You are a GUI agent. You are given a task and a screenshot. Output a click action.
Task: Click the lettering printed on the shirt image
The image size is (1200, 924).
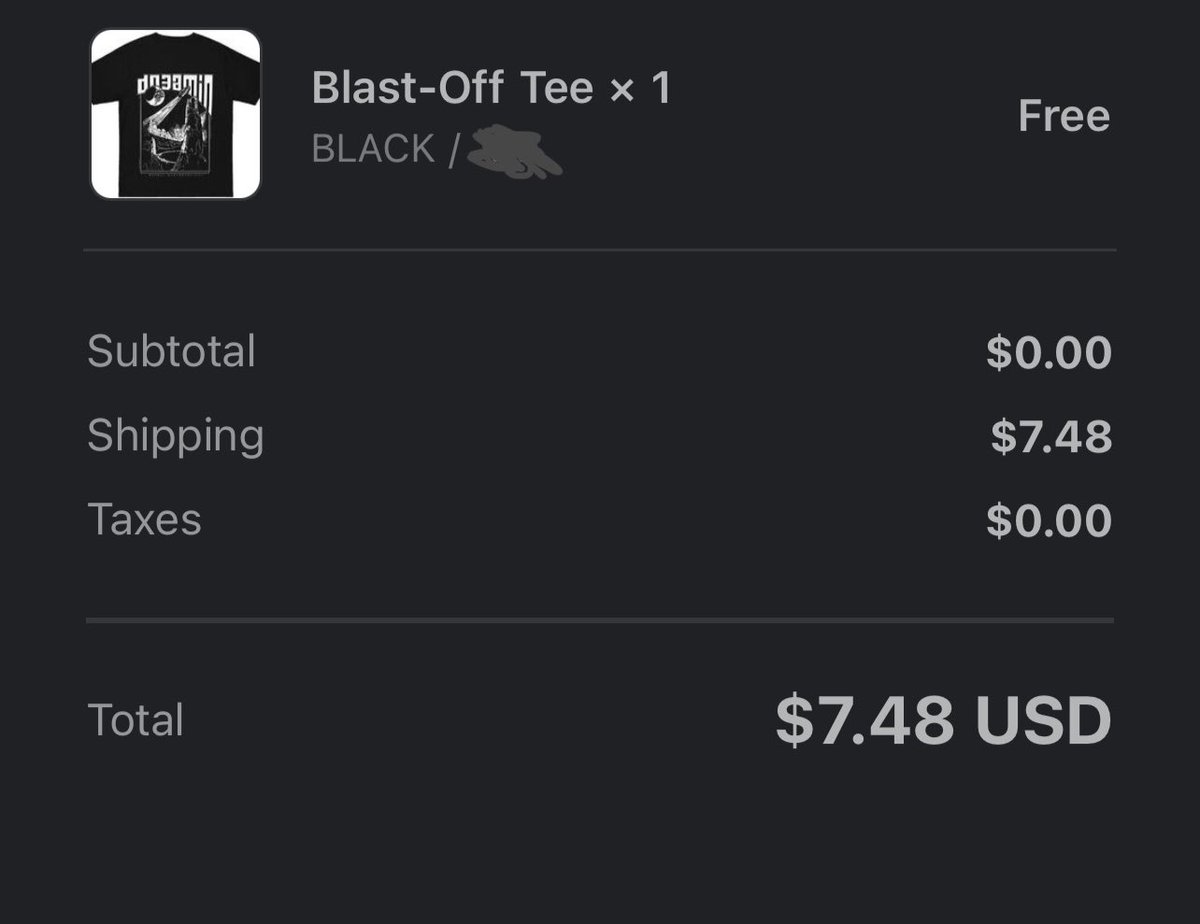[x=176, y=84]
